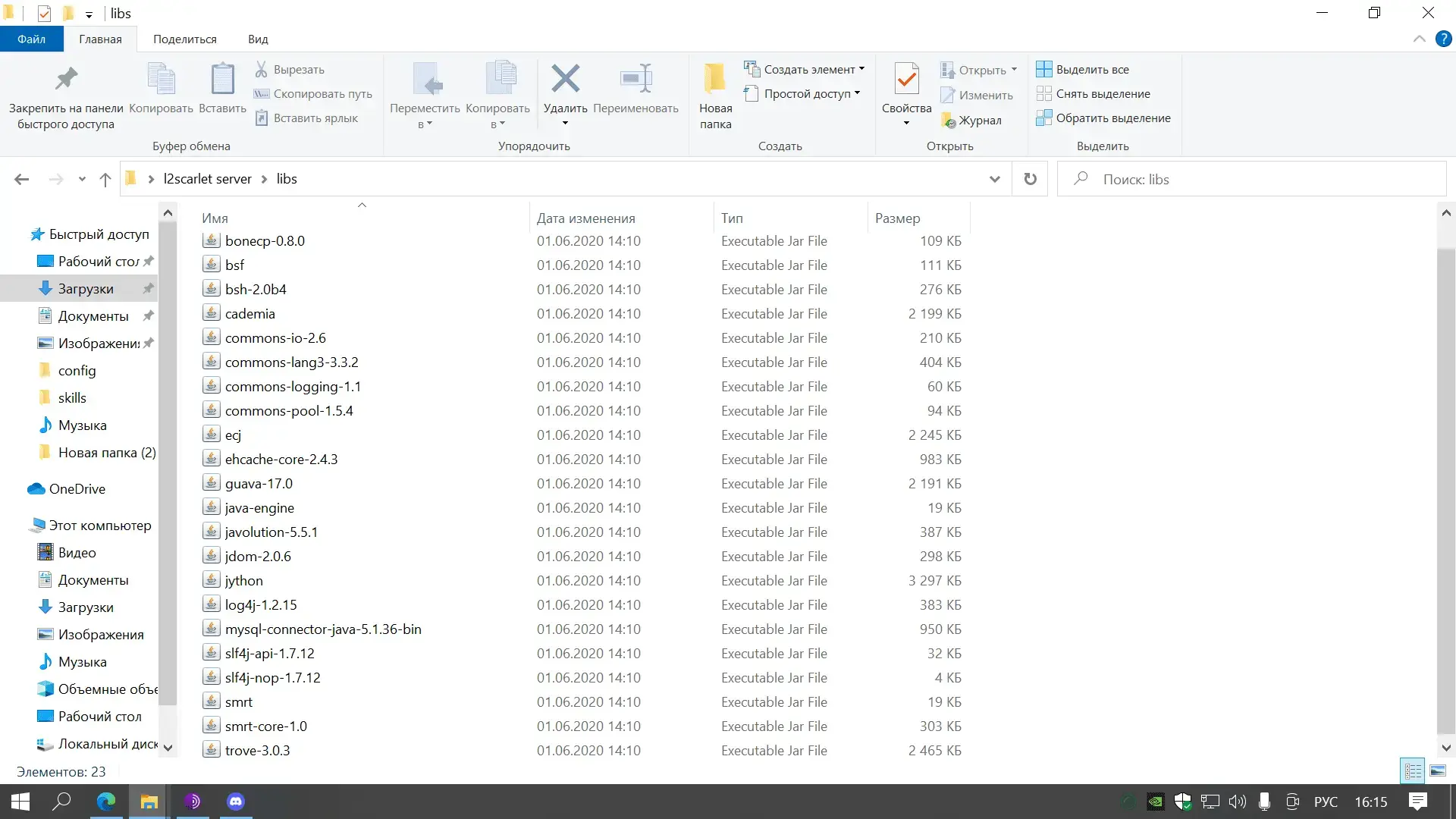The width and height of the screenshot is (1456, 819).
Task: Select the config folder in sidebar
Action: coord(77,371)
